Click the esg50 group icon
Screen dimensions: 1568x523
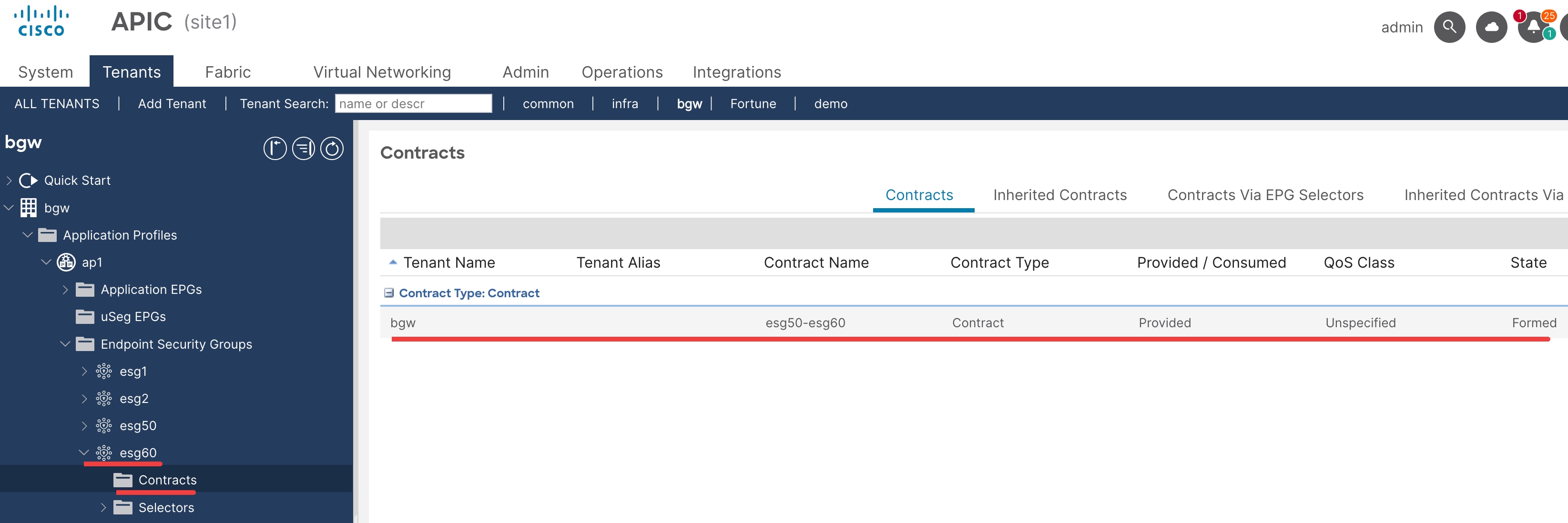click(103, 426)
